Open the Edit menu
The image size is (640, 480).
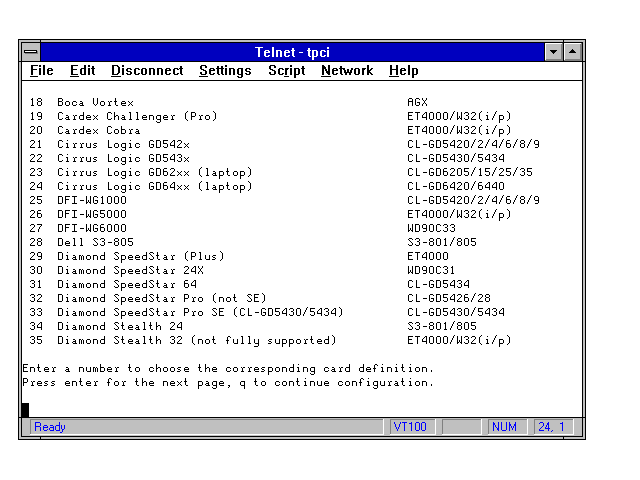tap(82, 71)
